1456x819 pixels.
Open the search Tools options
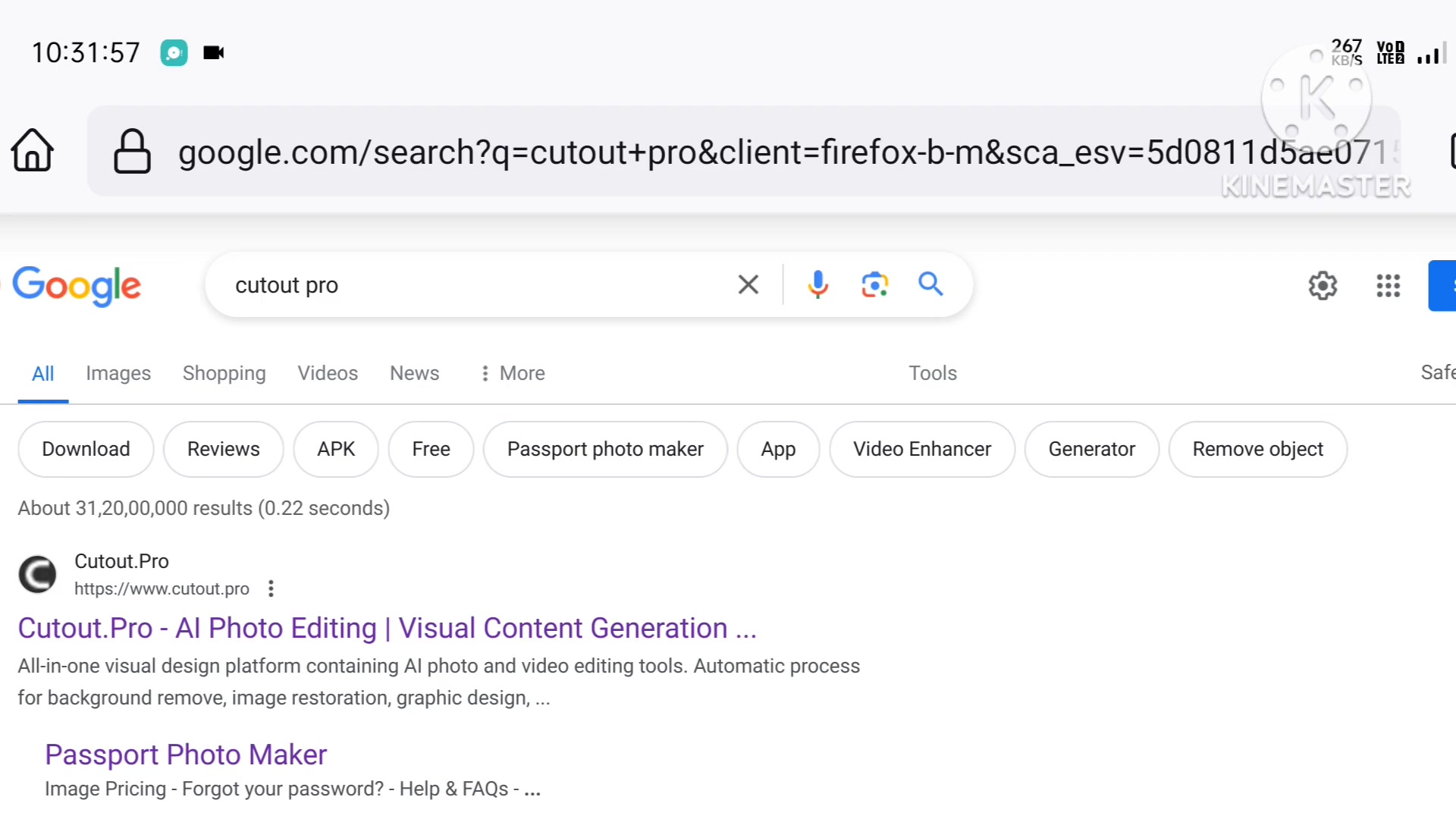point(933,373)
